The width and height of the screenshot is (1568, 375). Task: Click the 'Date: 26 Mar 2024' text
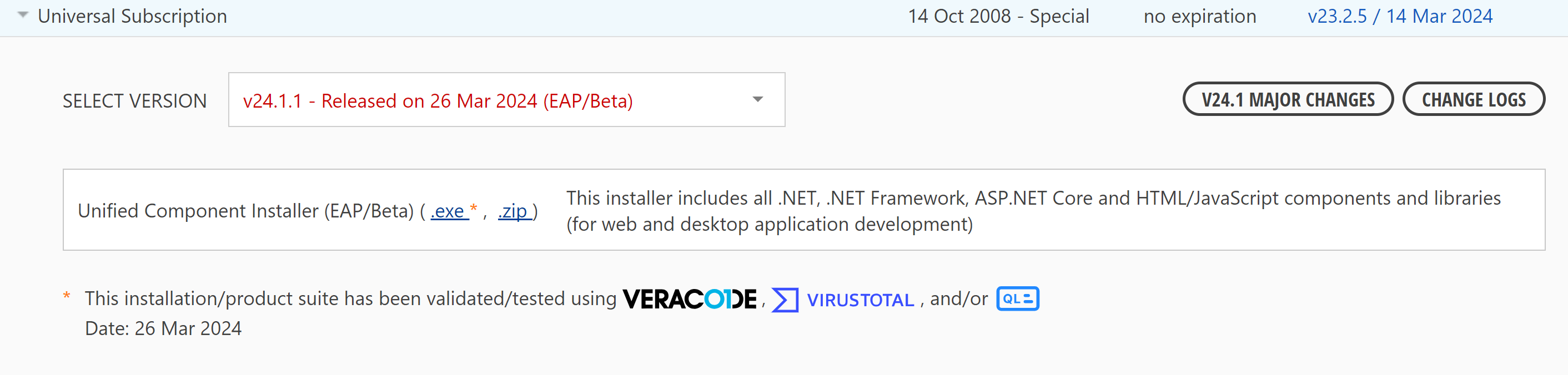pos(163,328)
